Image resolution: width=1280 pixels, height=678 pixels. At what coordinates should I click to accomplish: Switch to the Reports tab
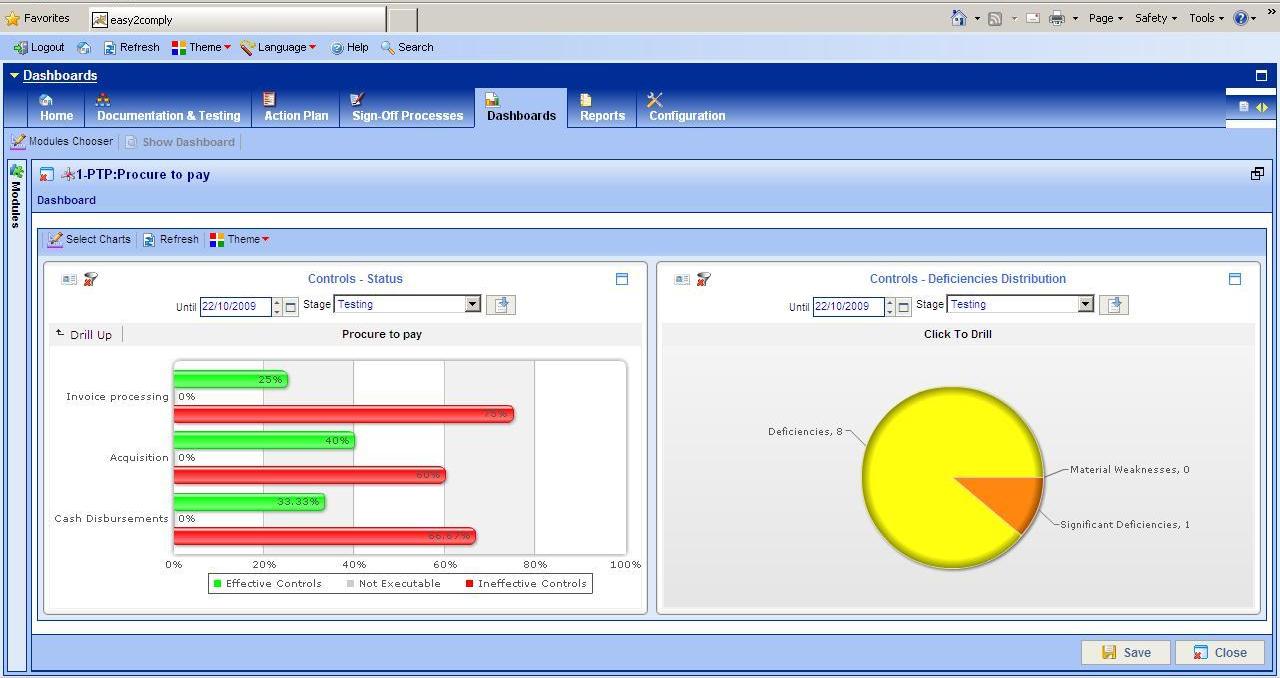pos(602,108)
